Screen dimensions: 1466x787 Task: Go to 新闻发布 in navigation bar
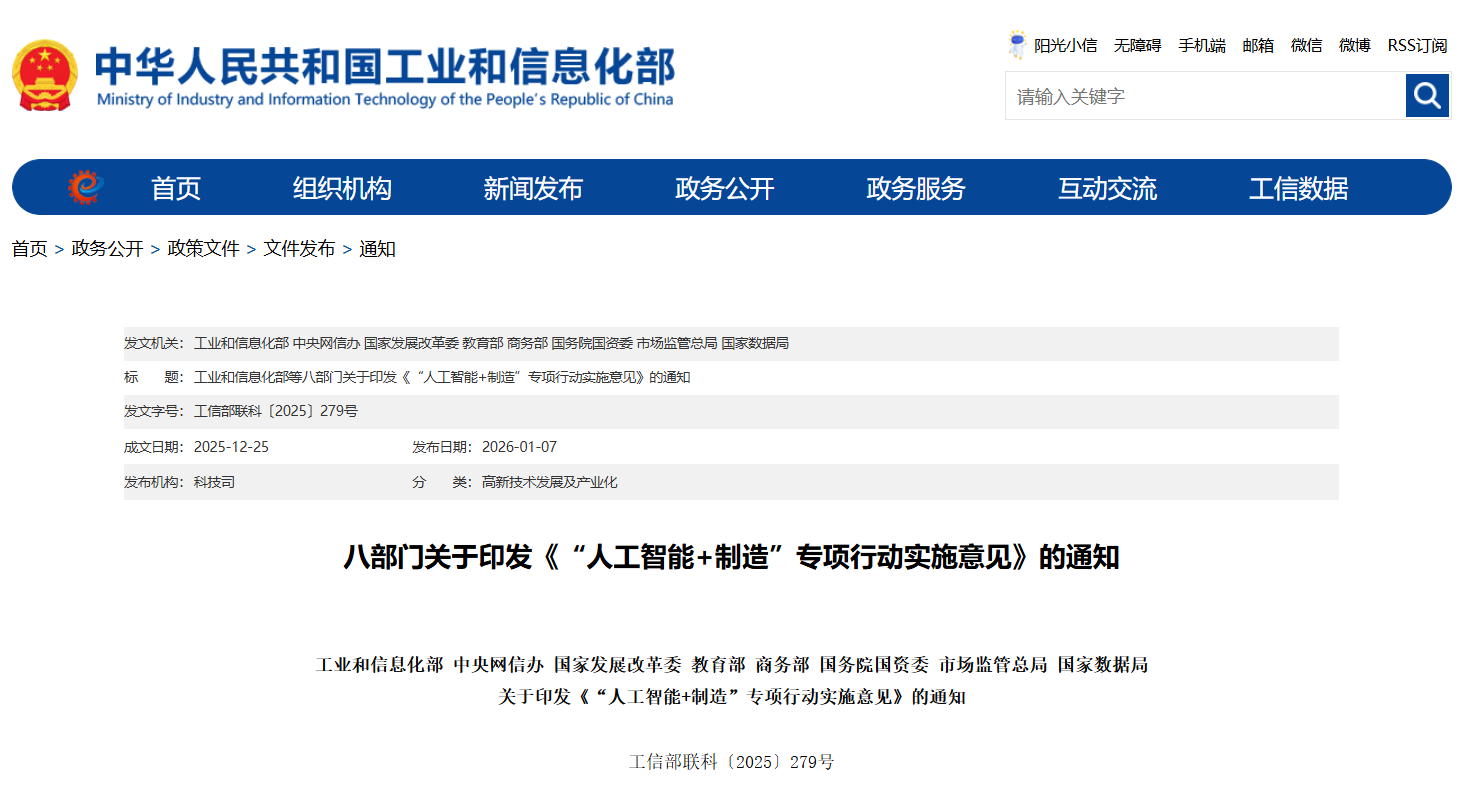pos(533,188)
